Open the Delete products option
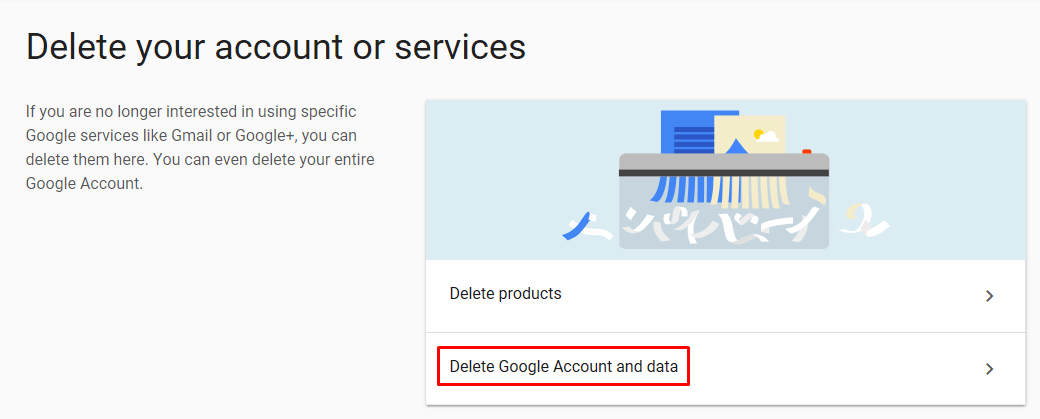The height and width of the screenshot is (419, 1040). coord(505,294)
